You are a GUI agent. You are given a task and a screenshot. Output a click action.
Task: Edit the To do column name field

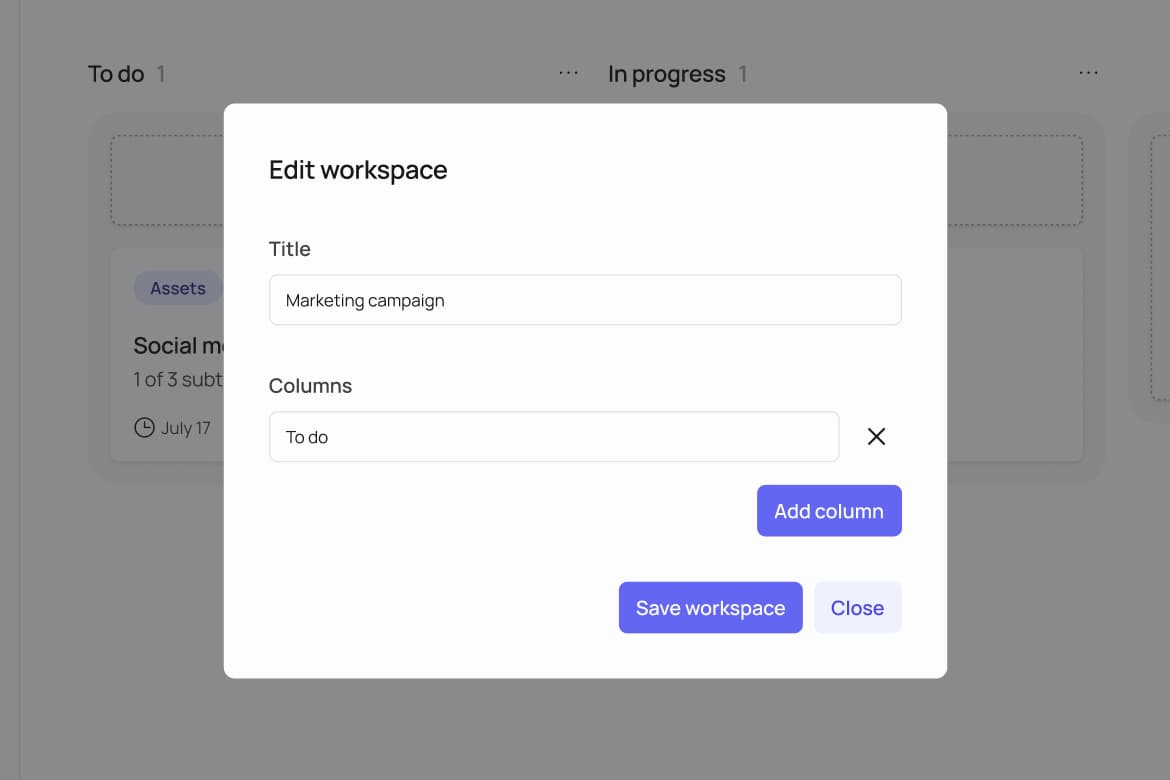point(554,437)
